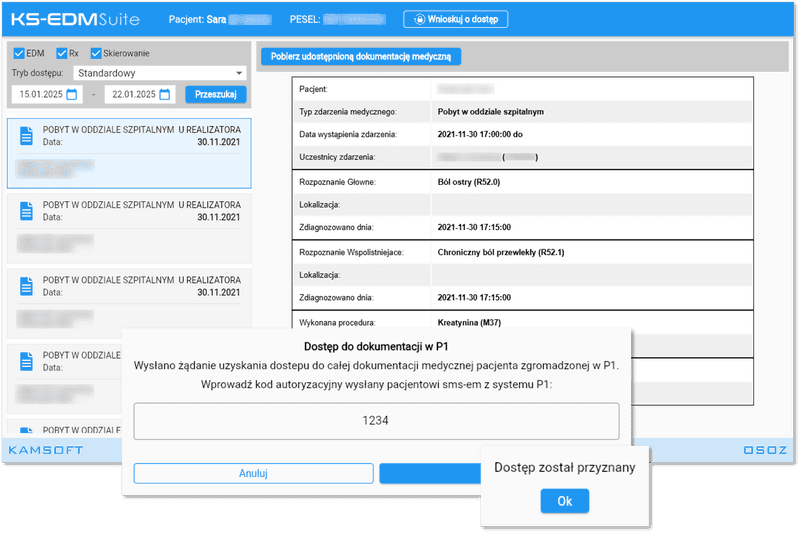Toggle the Skierowanie checkbox

[x=96, y=53]
